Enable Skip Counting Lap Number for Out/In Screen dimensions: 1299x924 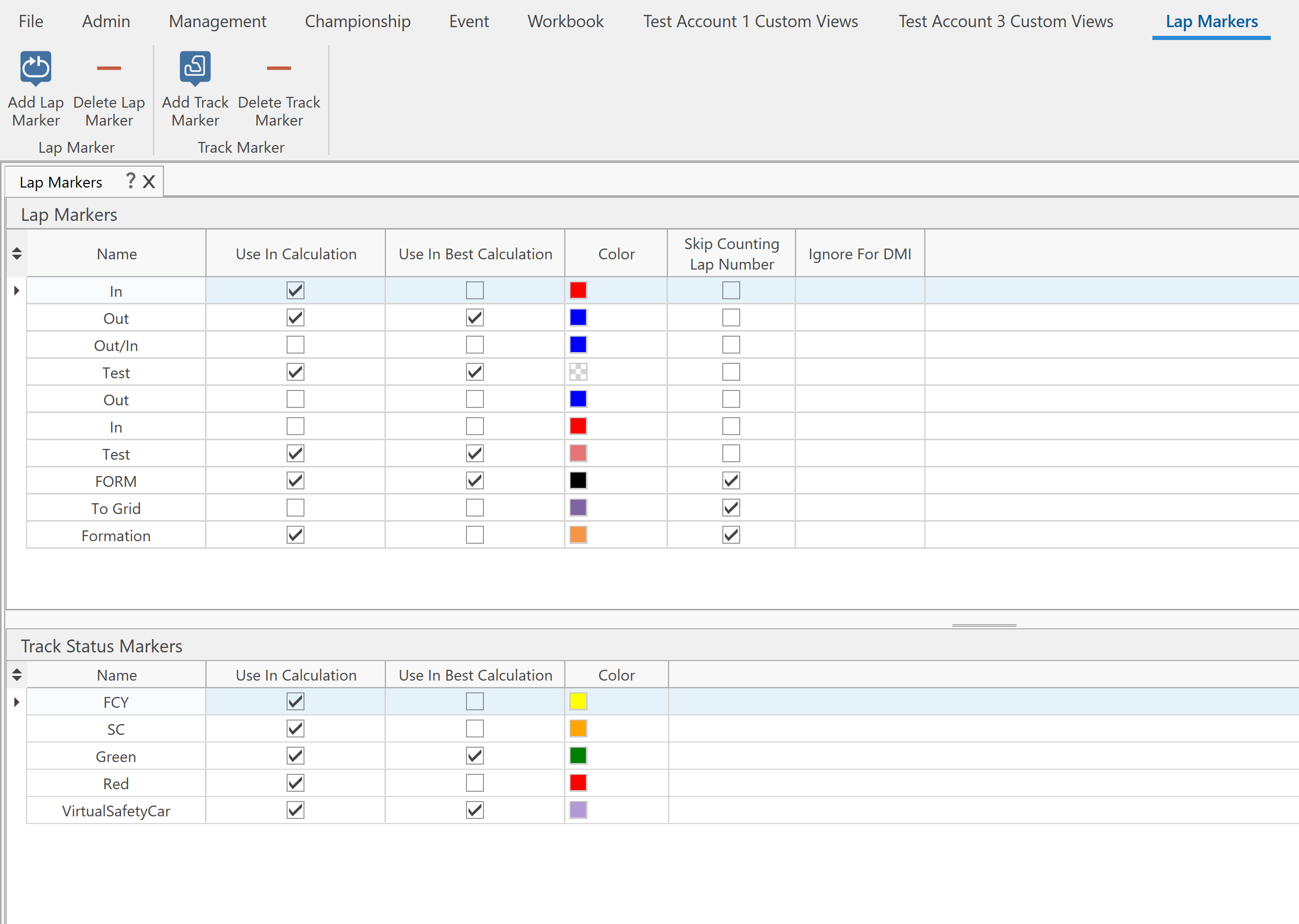[x=731, y=345]
